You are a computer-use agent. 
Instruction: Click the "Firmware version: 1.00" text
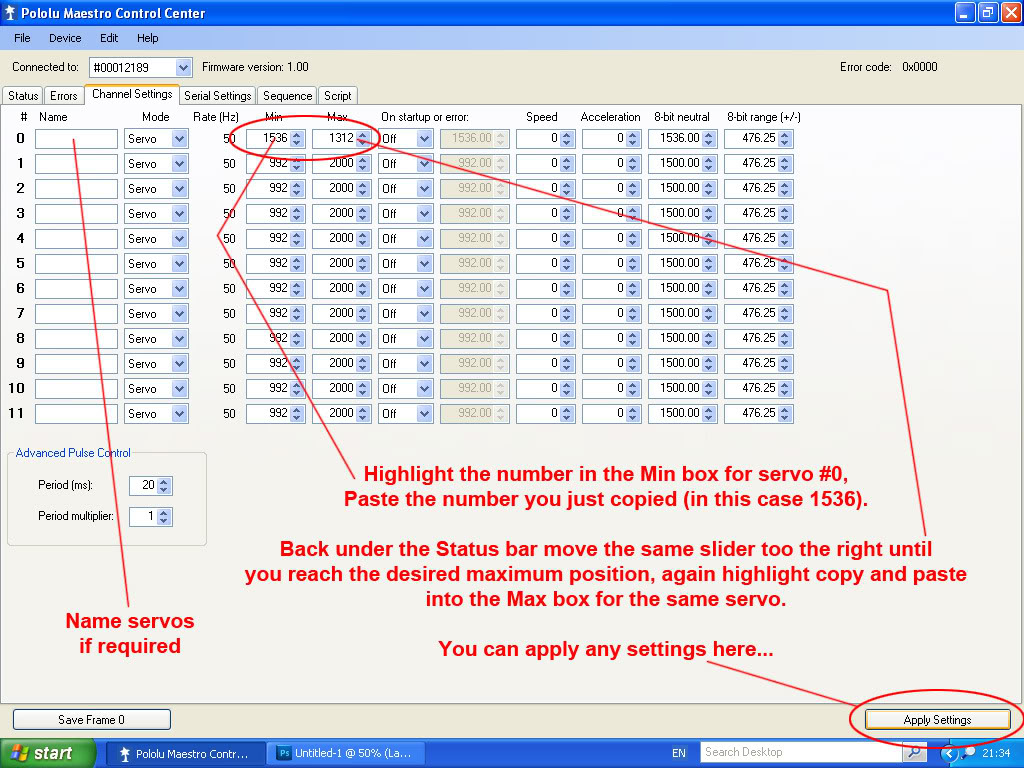255,67
